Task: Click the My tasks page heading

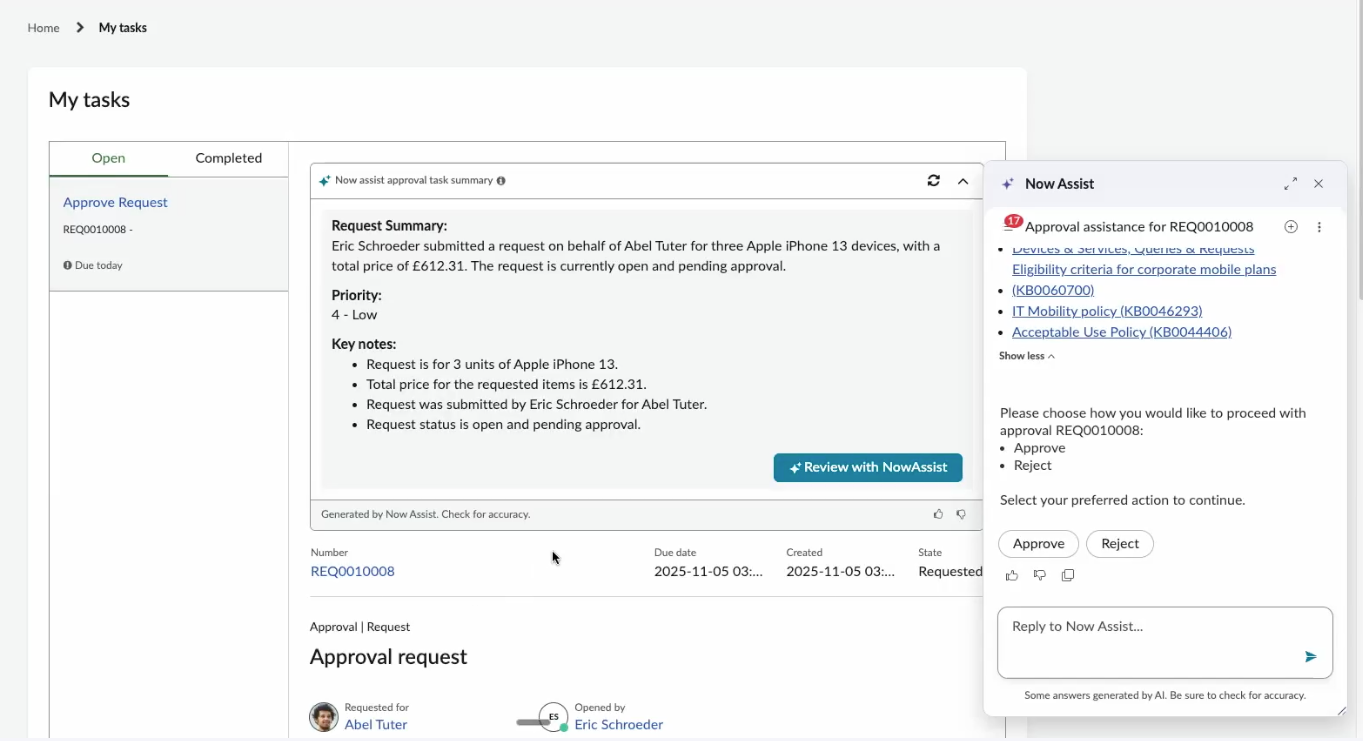Action: tap(89, 100)
